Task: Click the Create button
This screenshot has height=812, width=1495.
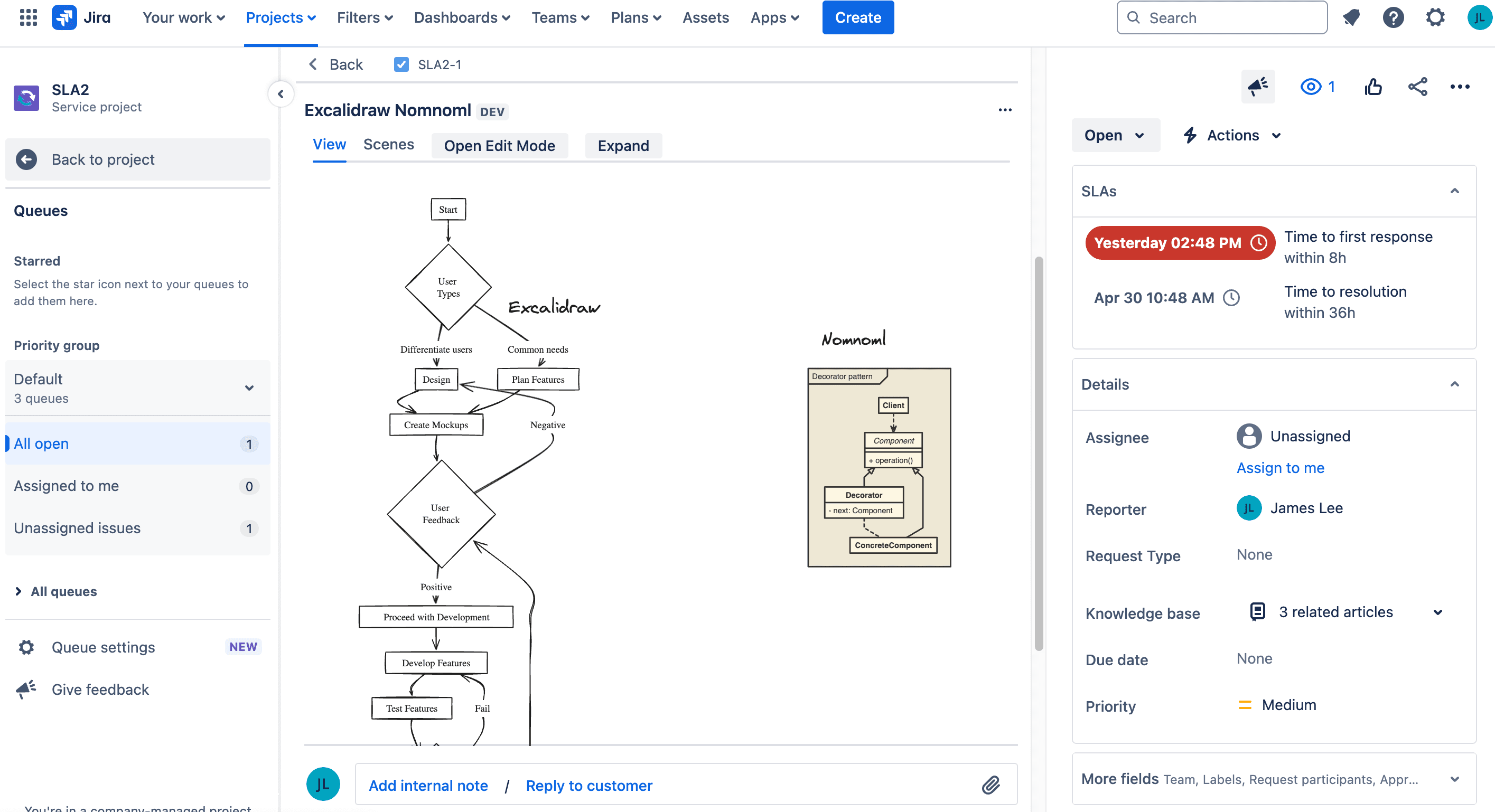Action: point(858,17)
